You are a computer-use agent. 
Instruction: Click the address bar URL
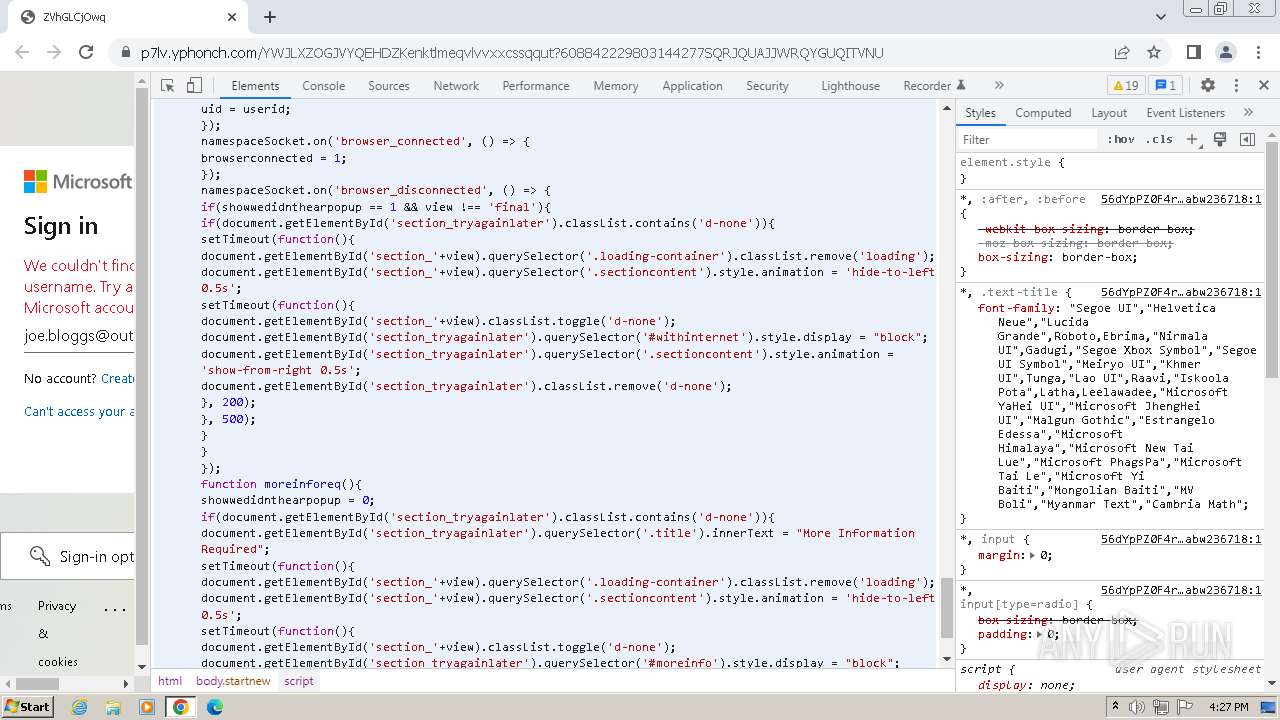tap(512, 53)
